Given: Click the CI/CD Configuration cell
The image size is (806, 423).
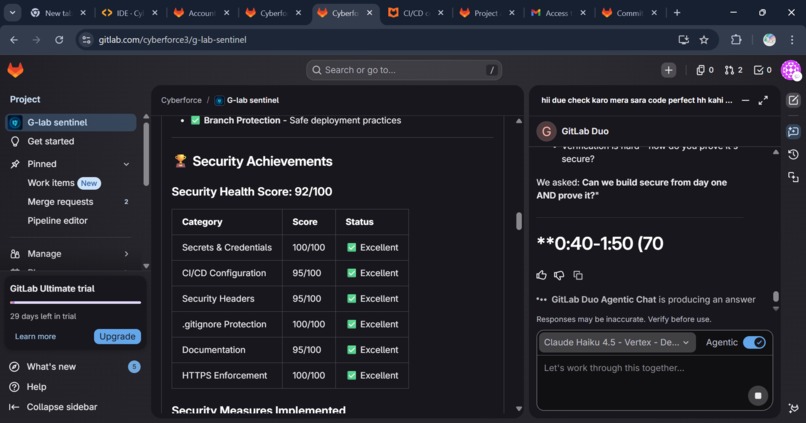Looking at the screenshot, I should [227, 273].
